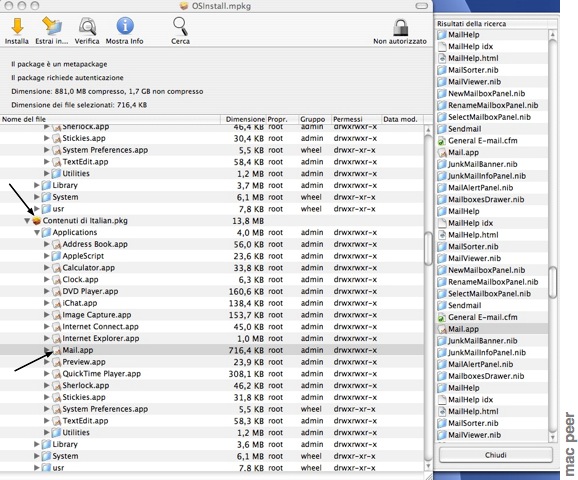This screenshot has height=480, width=578.
Task: Click the Internet Connect.app icon
Action: [56, 327]
